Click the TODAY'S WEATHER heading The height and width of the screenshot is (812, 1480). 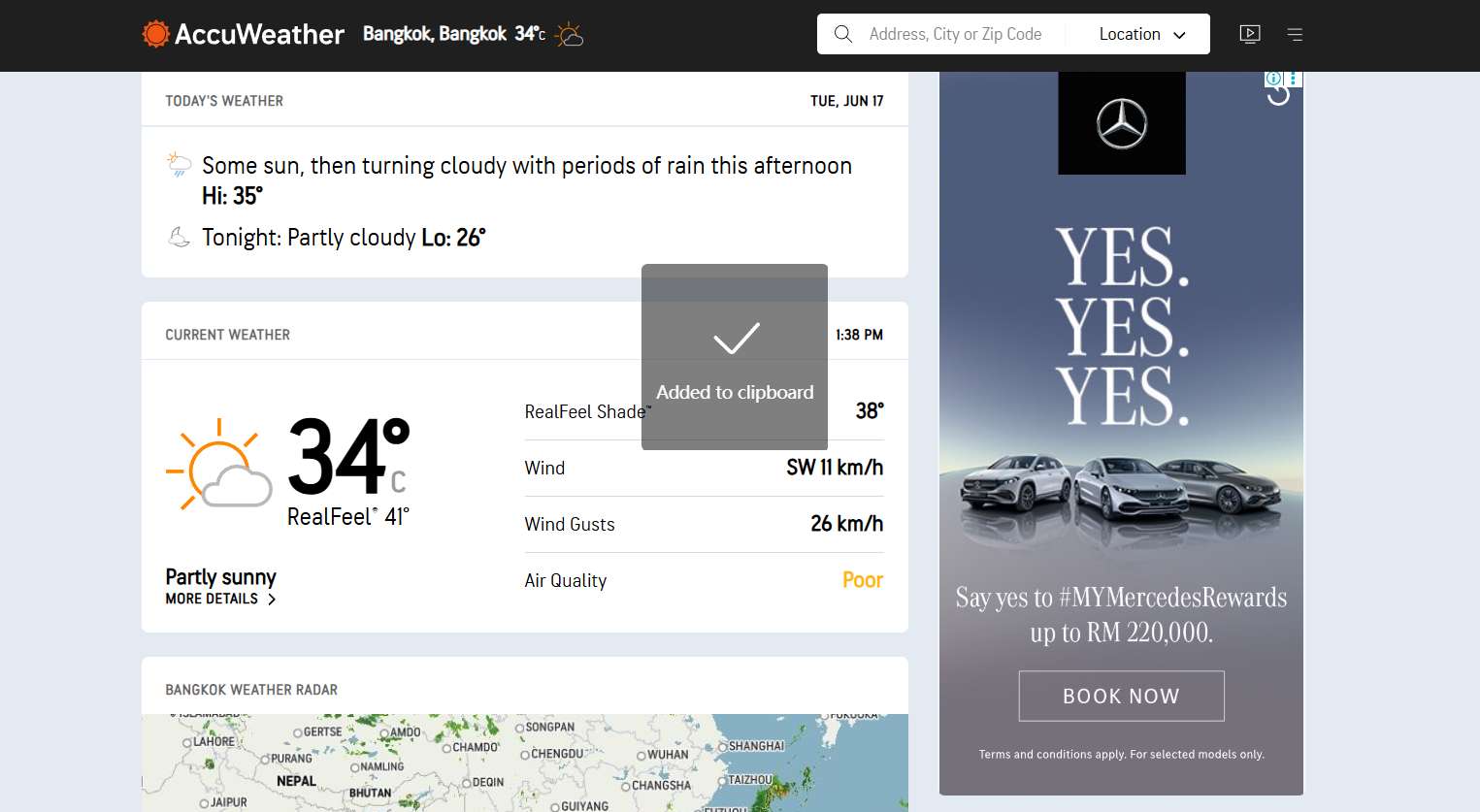(x=224, y=101)
